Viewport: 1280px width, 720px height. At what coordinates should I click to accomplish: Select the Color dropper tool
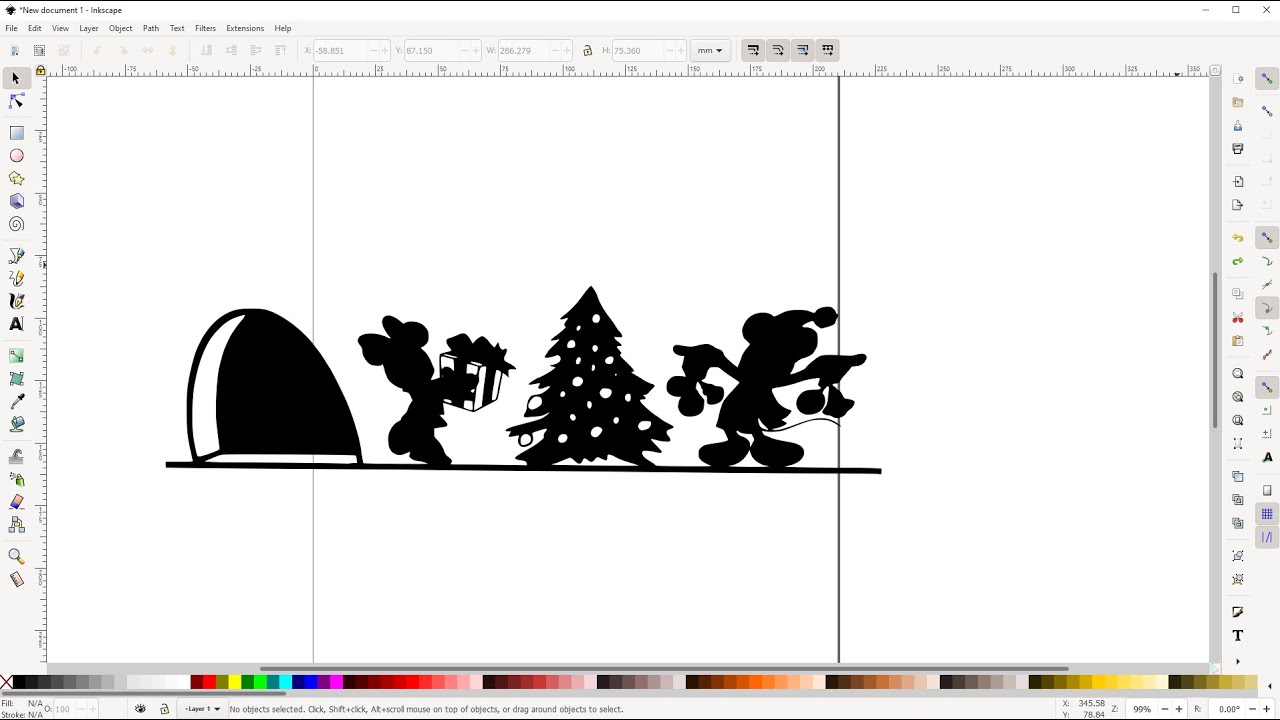pyautogui.click(x=16, y=401)
